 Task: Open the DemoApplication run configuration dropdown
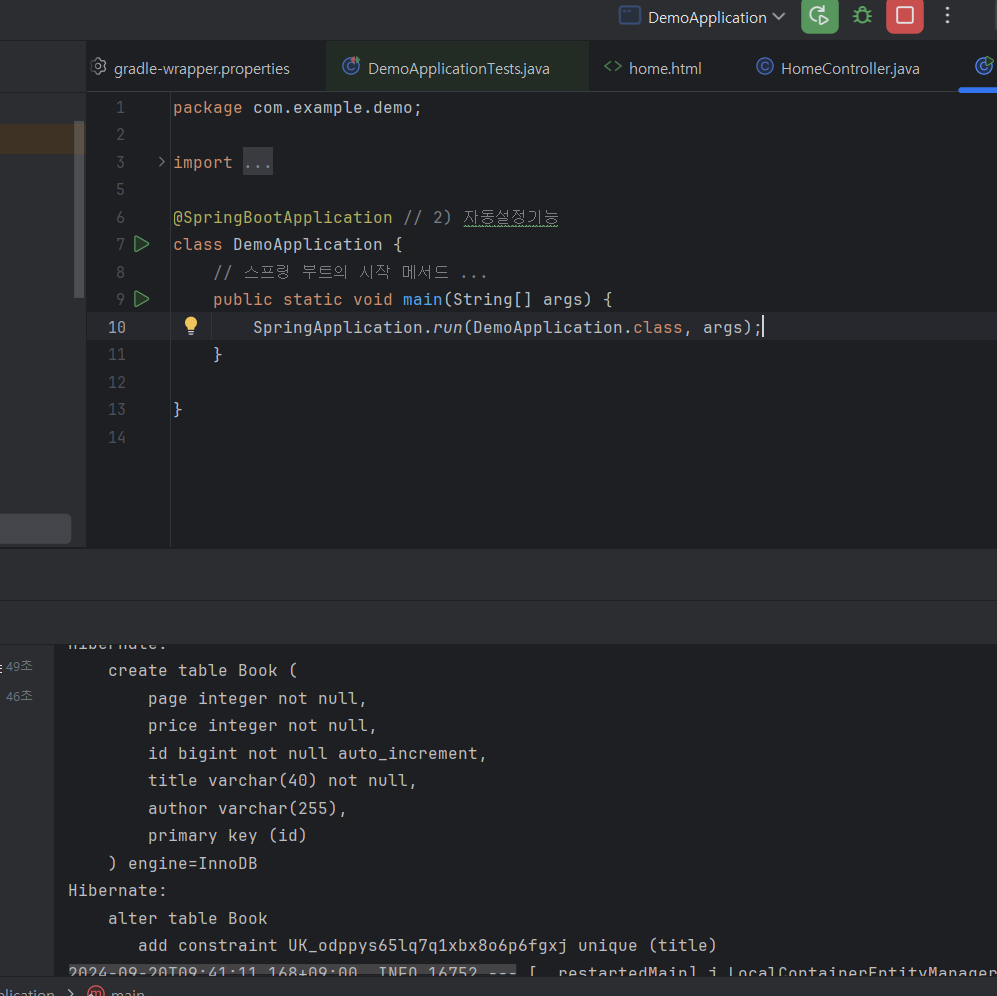701,16
